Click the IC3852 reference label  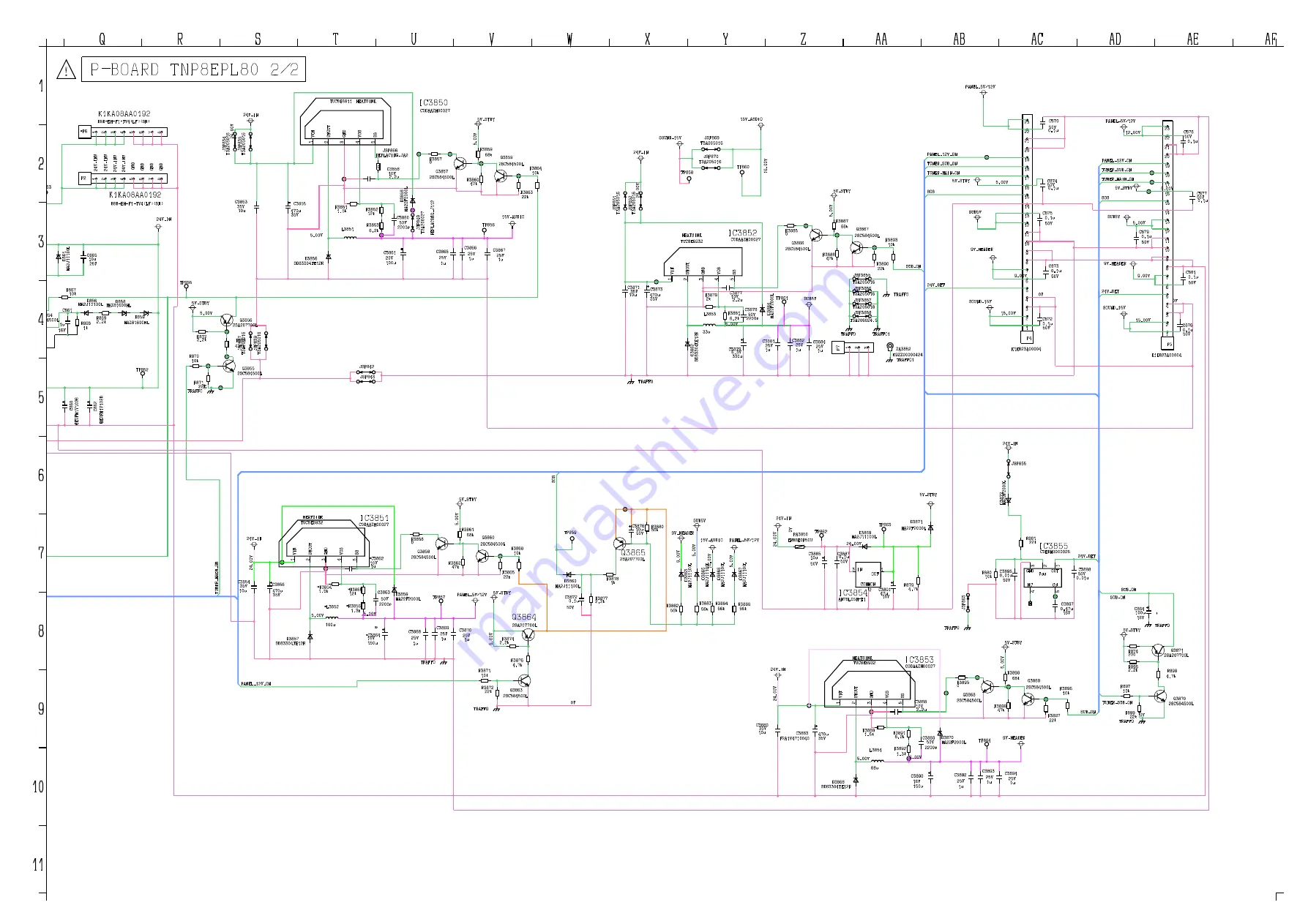pos(743,233)
